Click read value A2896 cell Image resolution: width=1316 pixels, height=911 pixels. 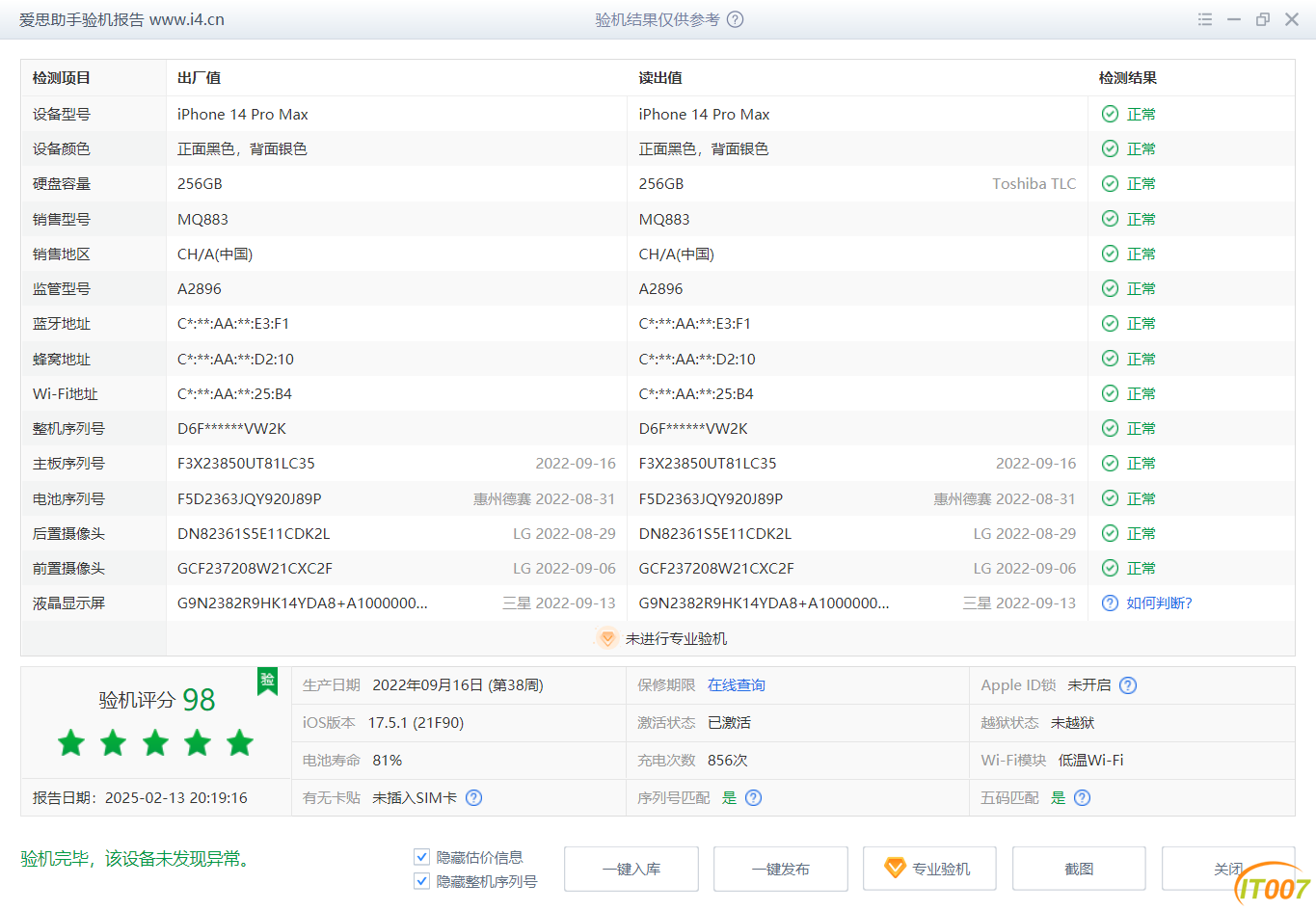[x=660, y=288]
